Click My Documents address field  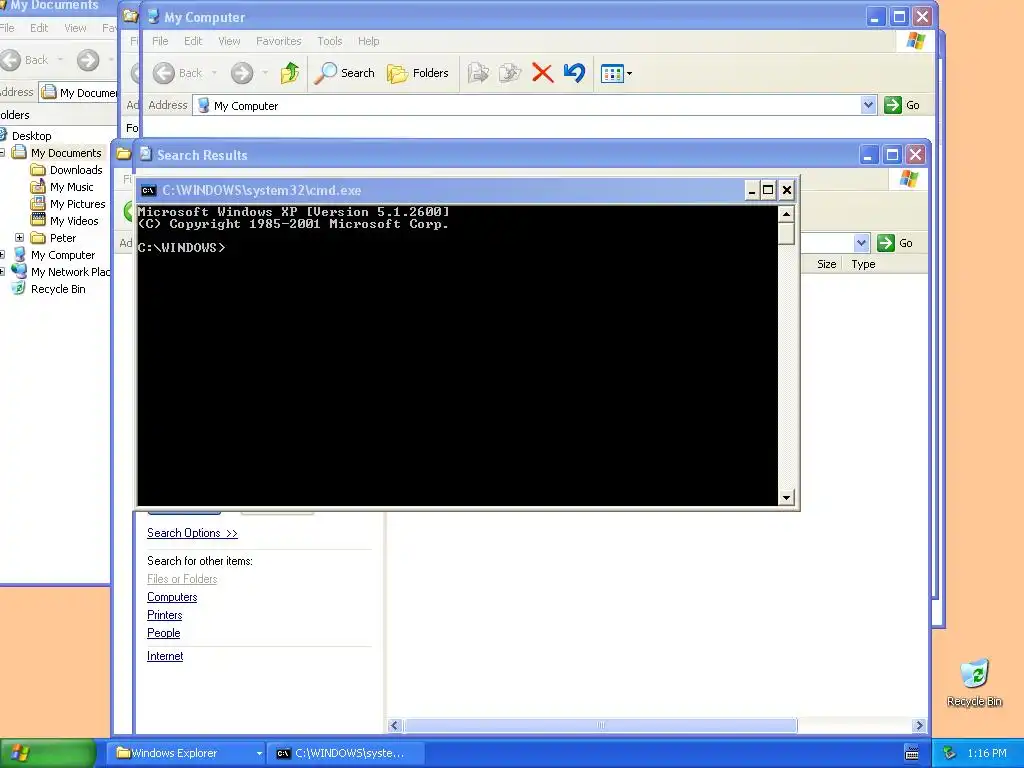pyautogui.click(x=78, y=93)
